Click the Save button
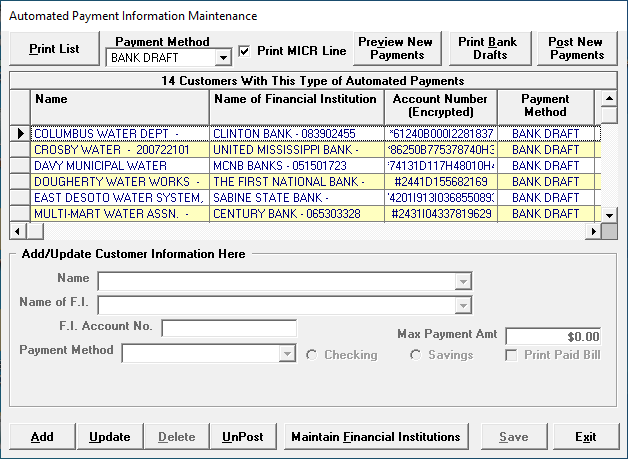This screenshot has width=628, height=459. tap(514, 437)
